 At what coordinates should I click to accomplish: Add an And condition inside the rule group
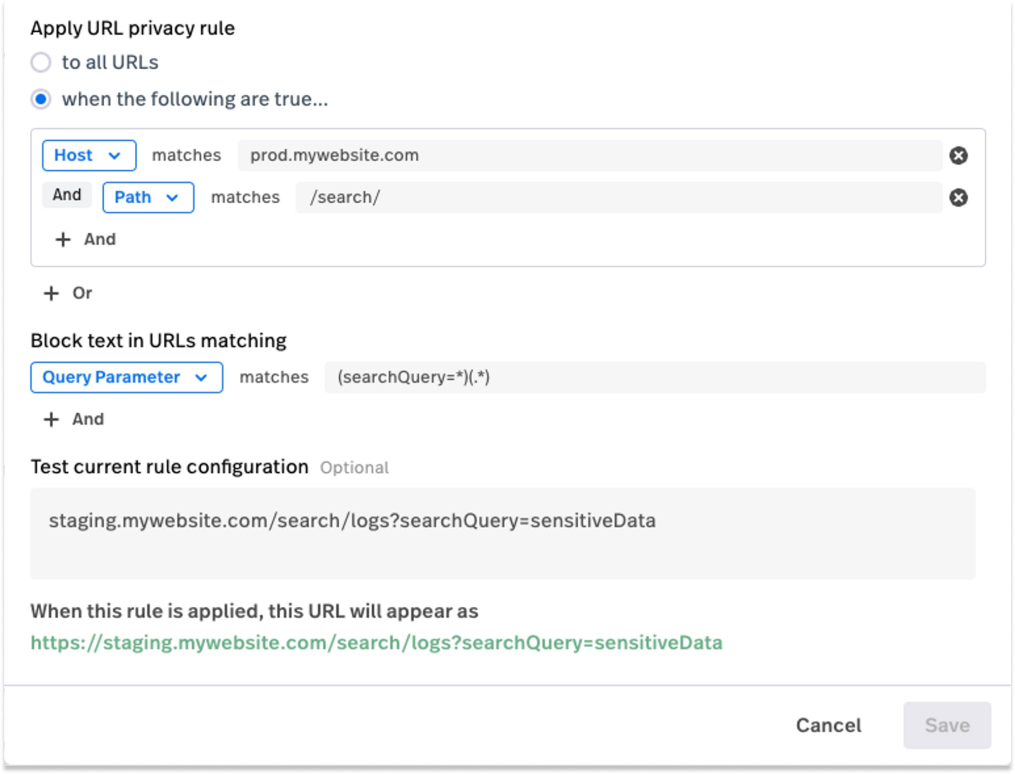(x=85, y=239)
